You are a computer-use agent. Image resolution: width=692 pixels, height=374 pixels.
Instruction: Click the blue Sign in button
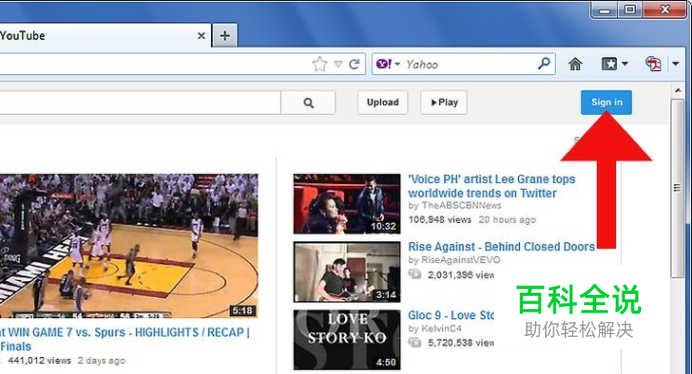click(x=606, y=102)
